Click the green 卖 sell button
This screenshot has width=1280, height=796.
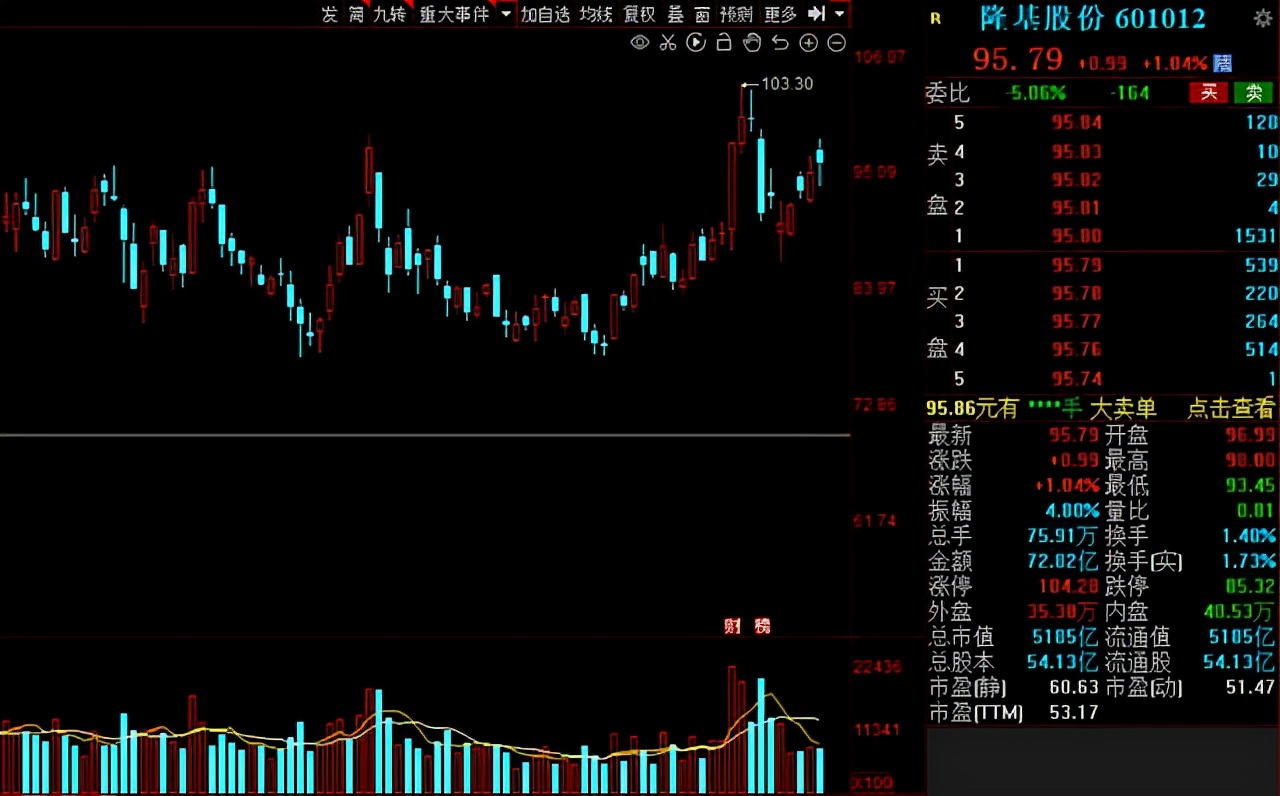[1253, 93]
